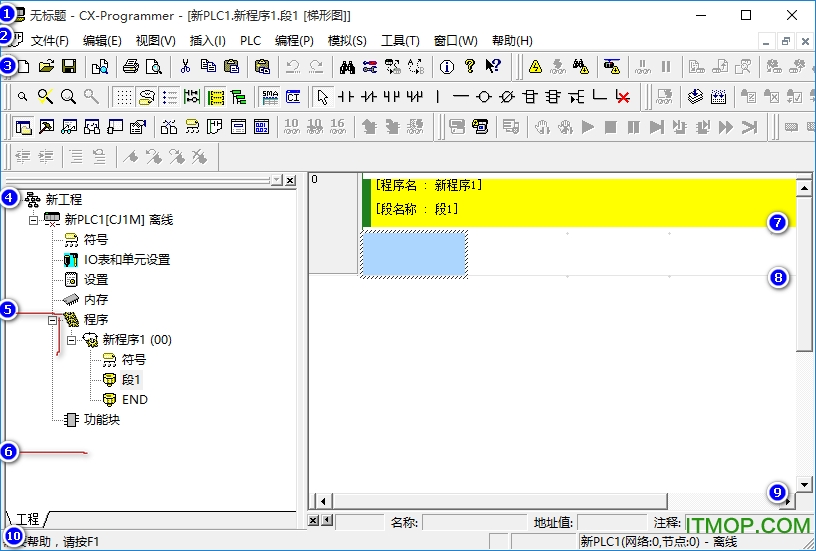This screenshot has width=816, height=551.
Task: Click the 名称 input field
Action: [x=474, y=522]
